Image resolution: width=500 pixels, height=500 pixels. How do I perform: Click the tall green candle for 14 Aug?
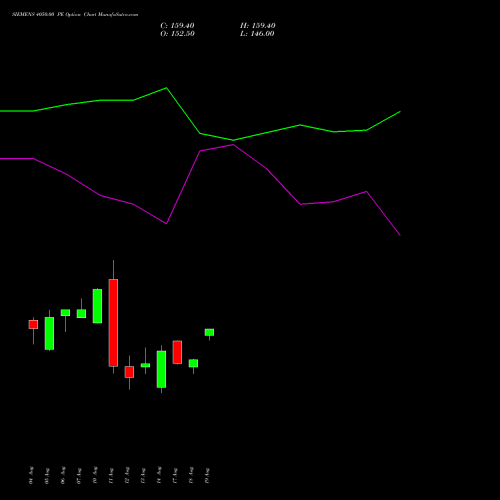coord(161,369)
